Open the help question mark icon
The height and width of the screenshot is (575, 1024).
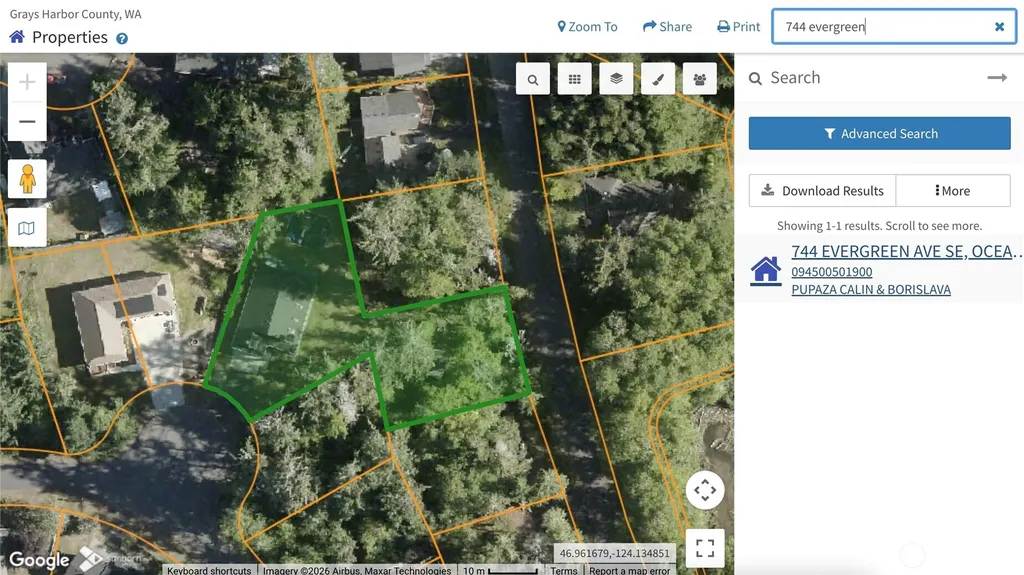click(121, 39)
